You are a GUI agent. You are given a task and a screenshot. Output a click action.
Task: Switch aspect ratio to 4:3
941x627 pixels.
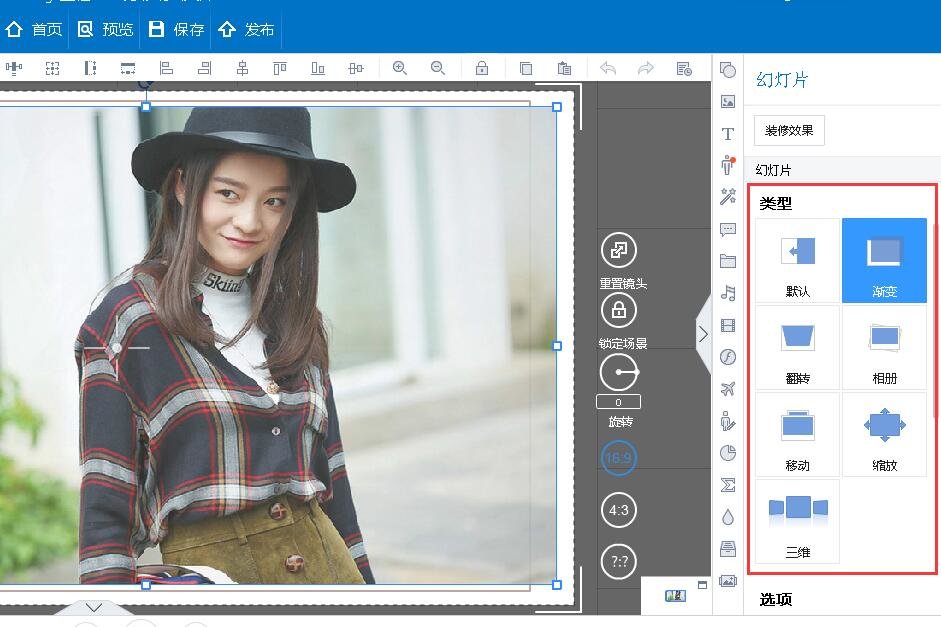(618, 510)
